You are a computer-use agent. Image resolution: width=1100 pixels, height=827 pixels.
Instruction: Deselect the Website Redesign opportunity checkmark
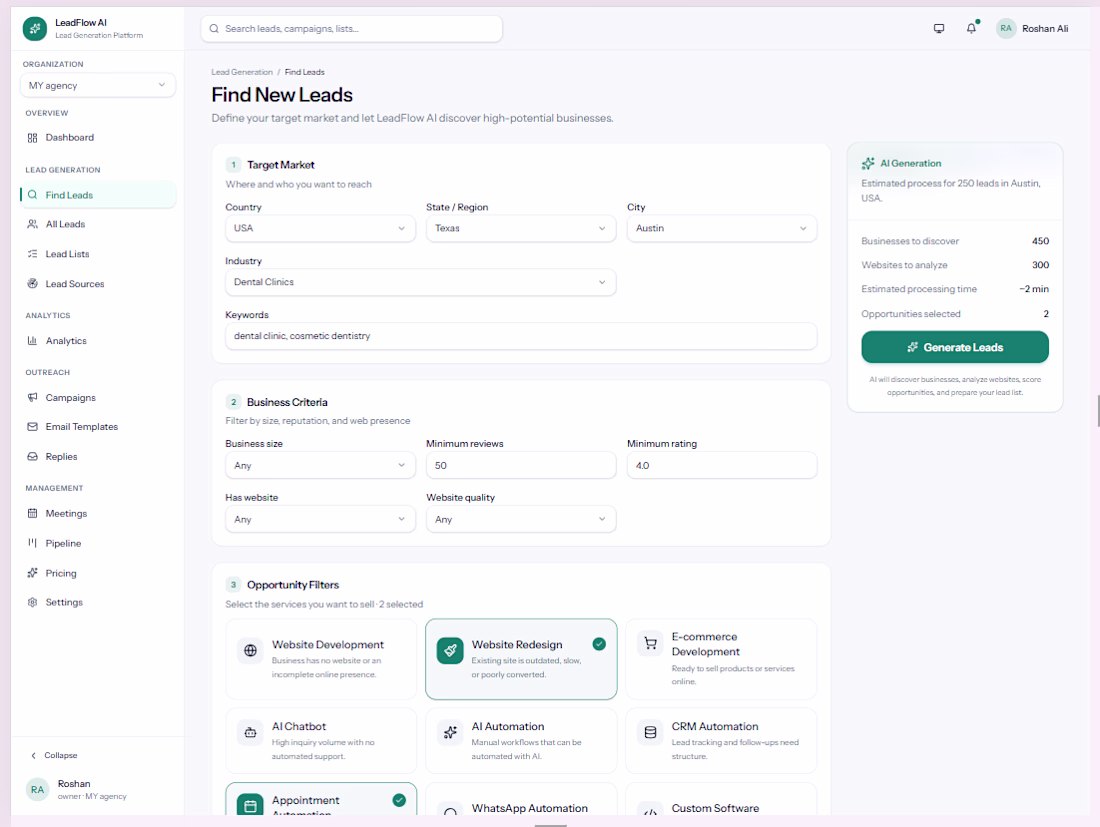point(599,644)
